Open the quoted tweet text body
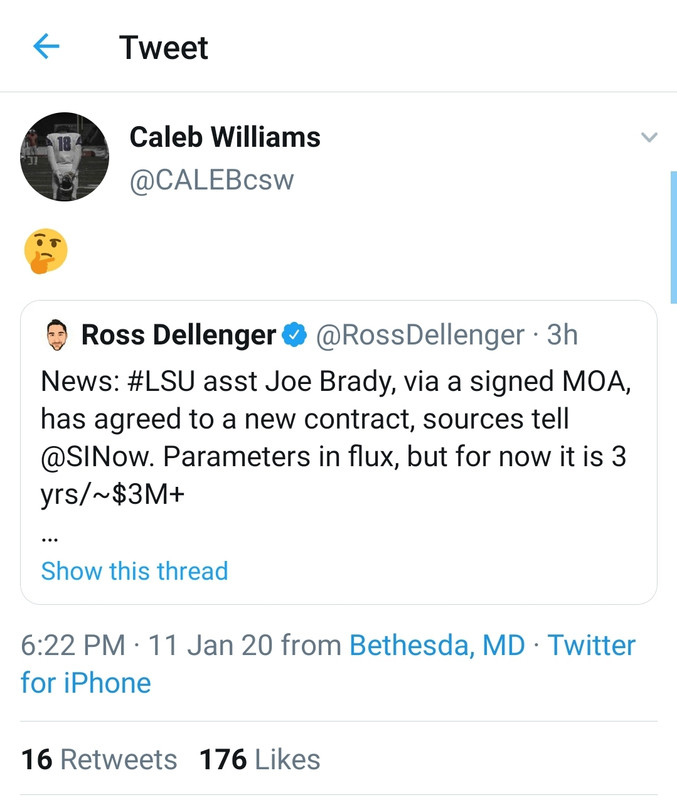This screenshot has width=677, height=800. [330, 440]
